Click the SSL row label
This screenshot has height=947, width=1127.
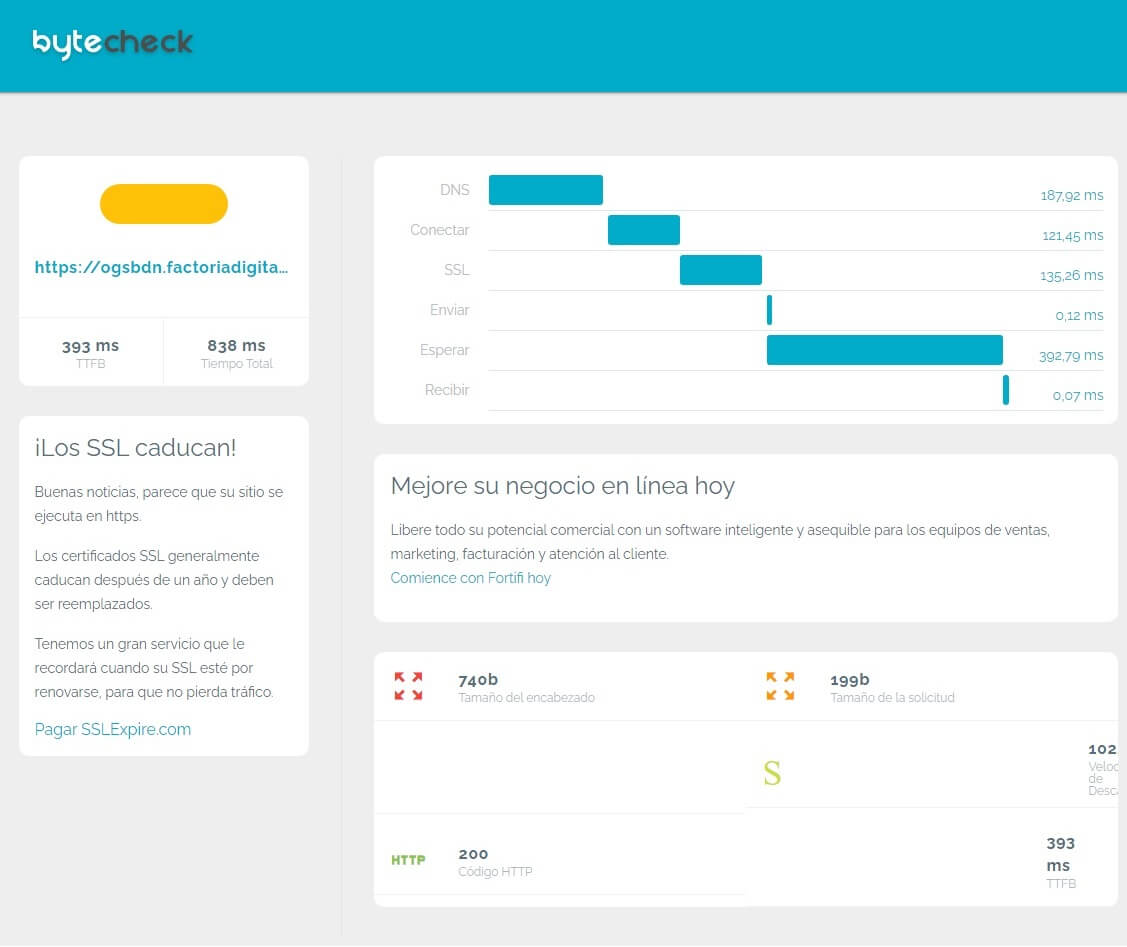click(x=456, y=270)
